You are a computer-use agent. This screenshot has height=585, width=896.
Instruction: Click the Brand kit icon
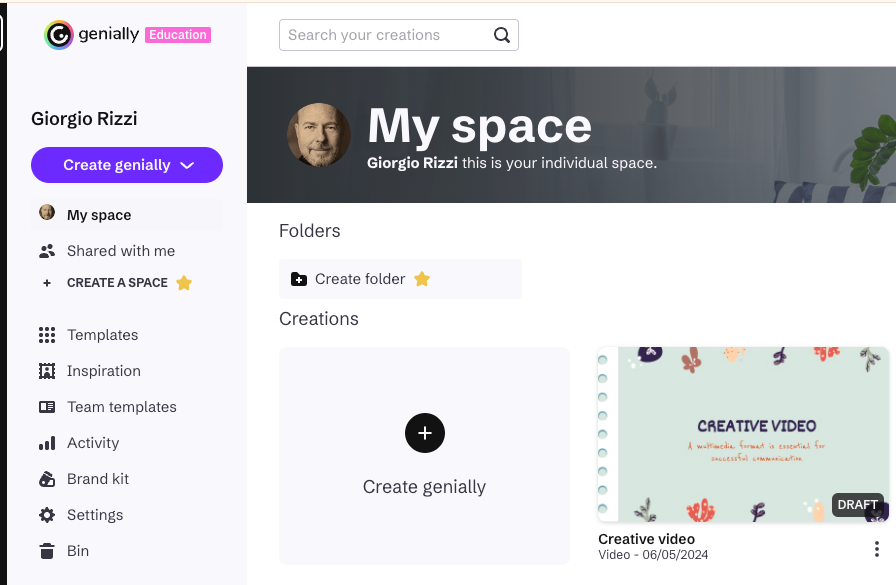tap(47, 479)
